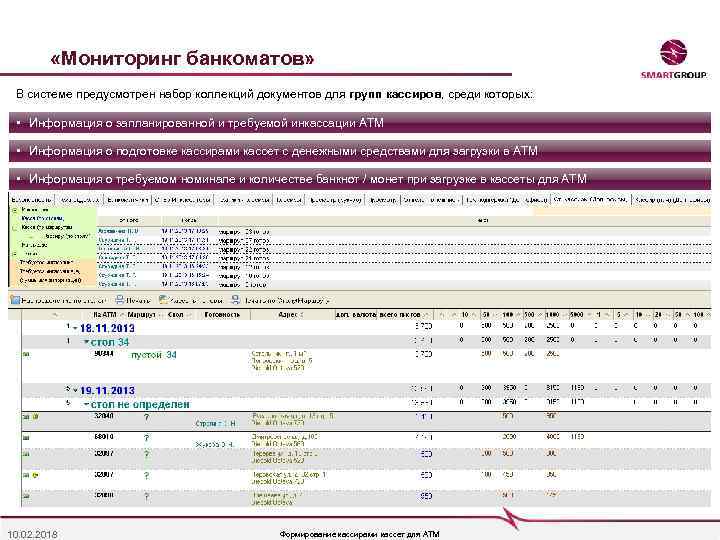Click the Готовность column header
Screen dimensions: 720x540
click(x=222, y=315)
